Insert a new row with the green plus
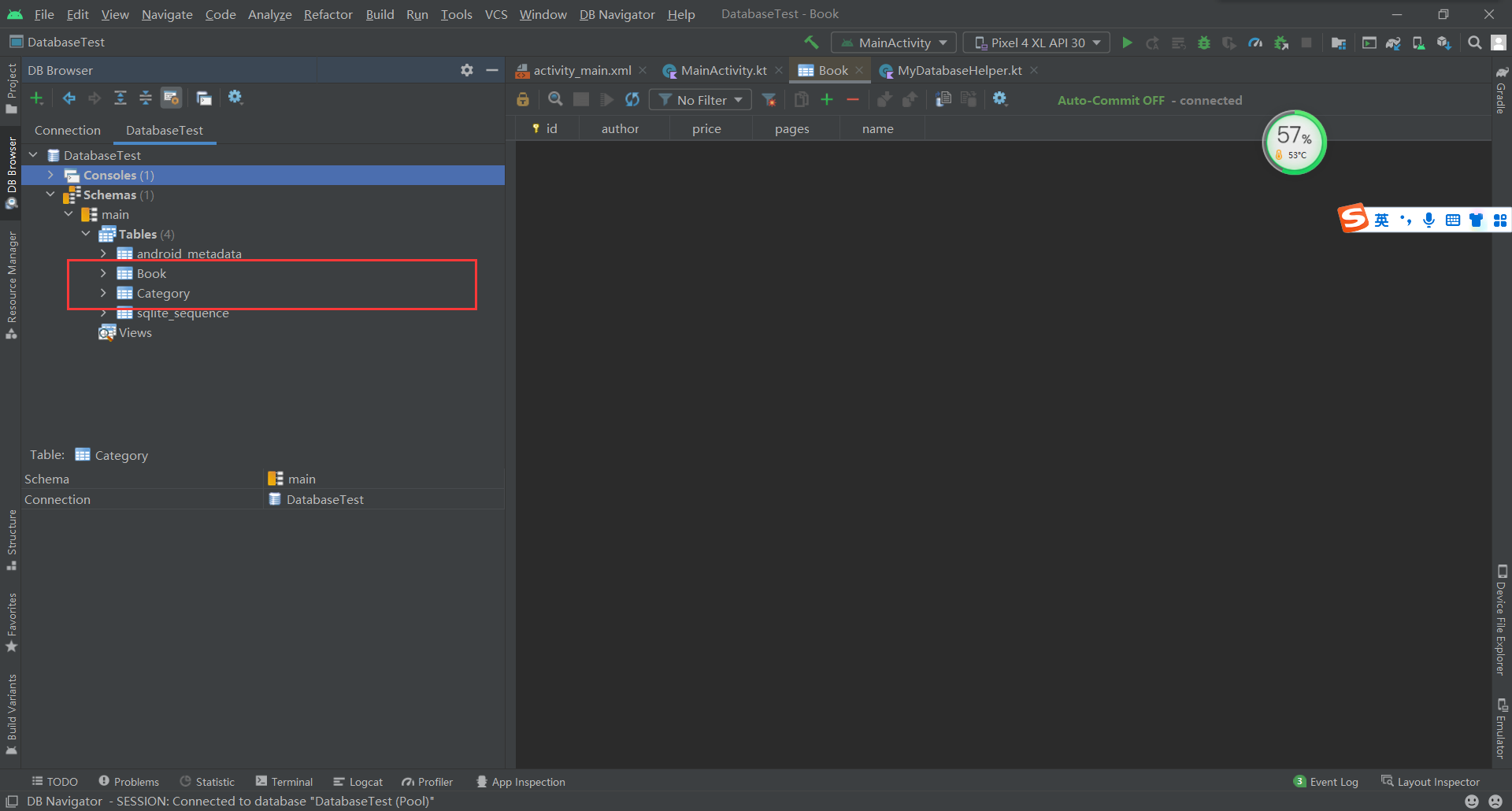 (x=827, y=99)
